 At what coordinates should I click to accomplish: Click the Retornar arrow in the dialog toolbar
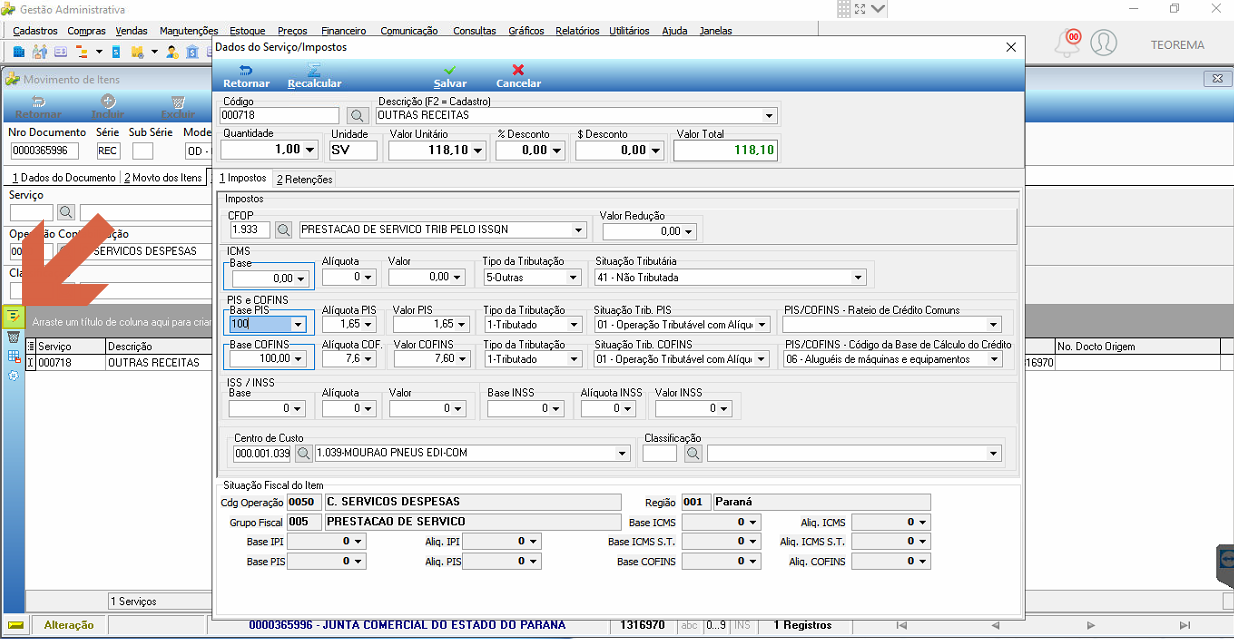[246, 70]
